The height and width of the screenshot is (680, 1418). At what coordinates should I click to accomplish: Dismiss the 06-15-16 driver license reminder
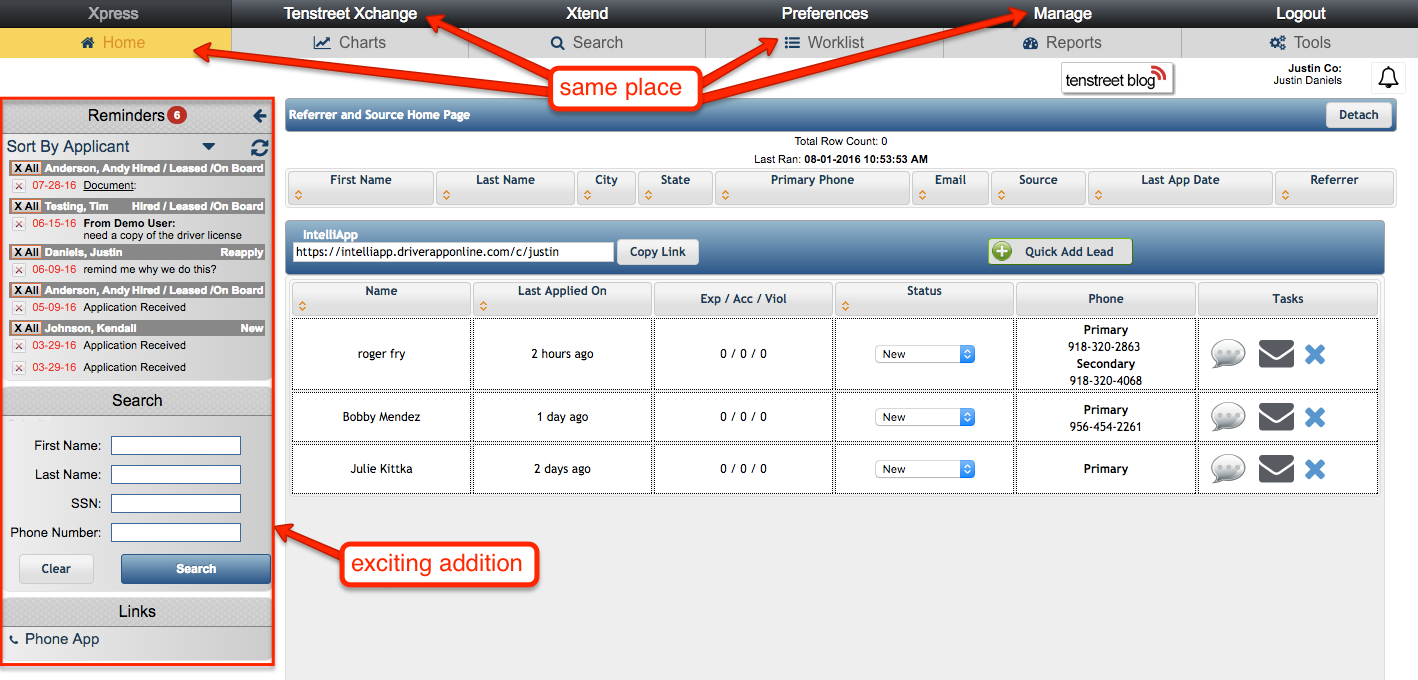[19, 224]
